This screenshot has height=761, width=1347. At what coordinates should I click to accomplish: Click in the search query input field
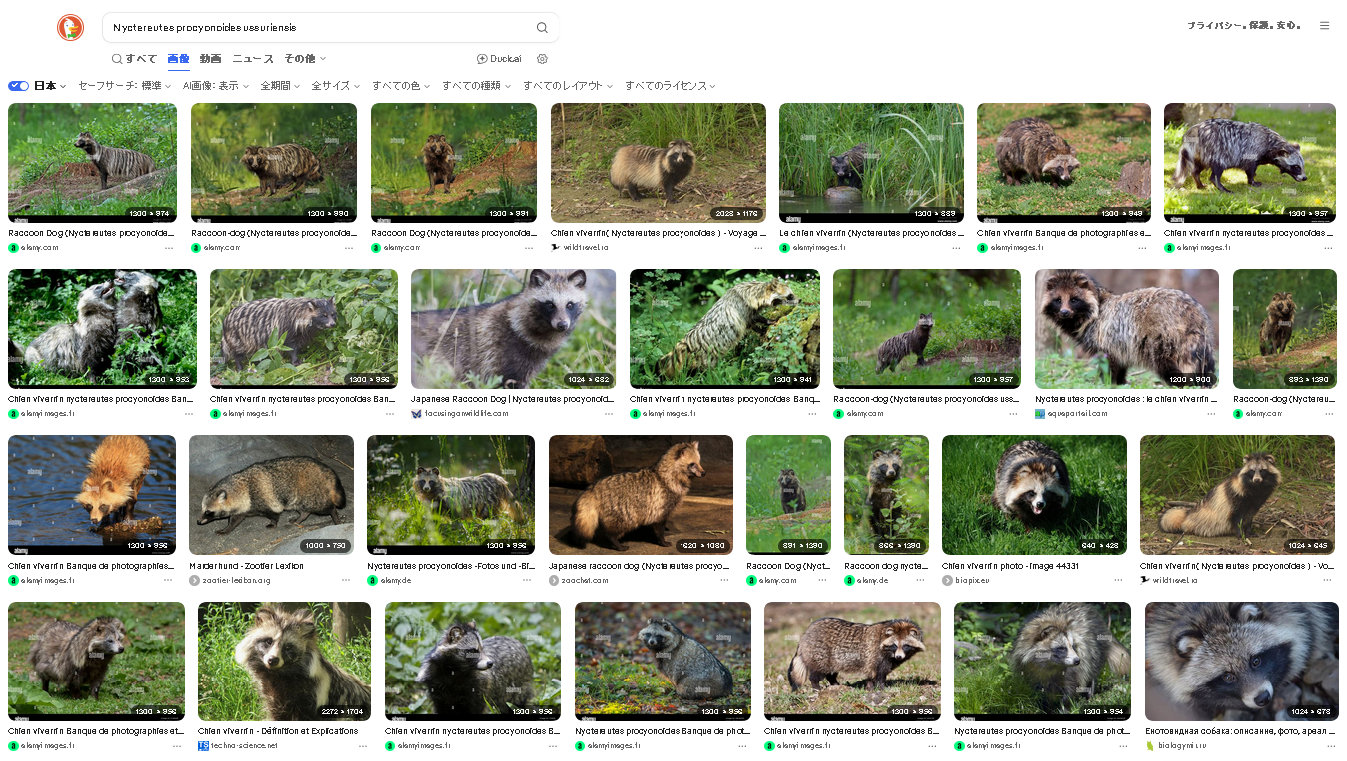[x=320, y=28]
